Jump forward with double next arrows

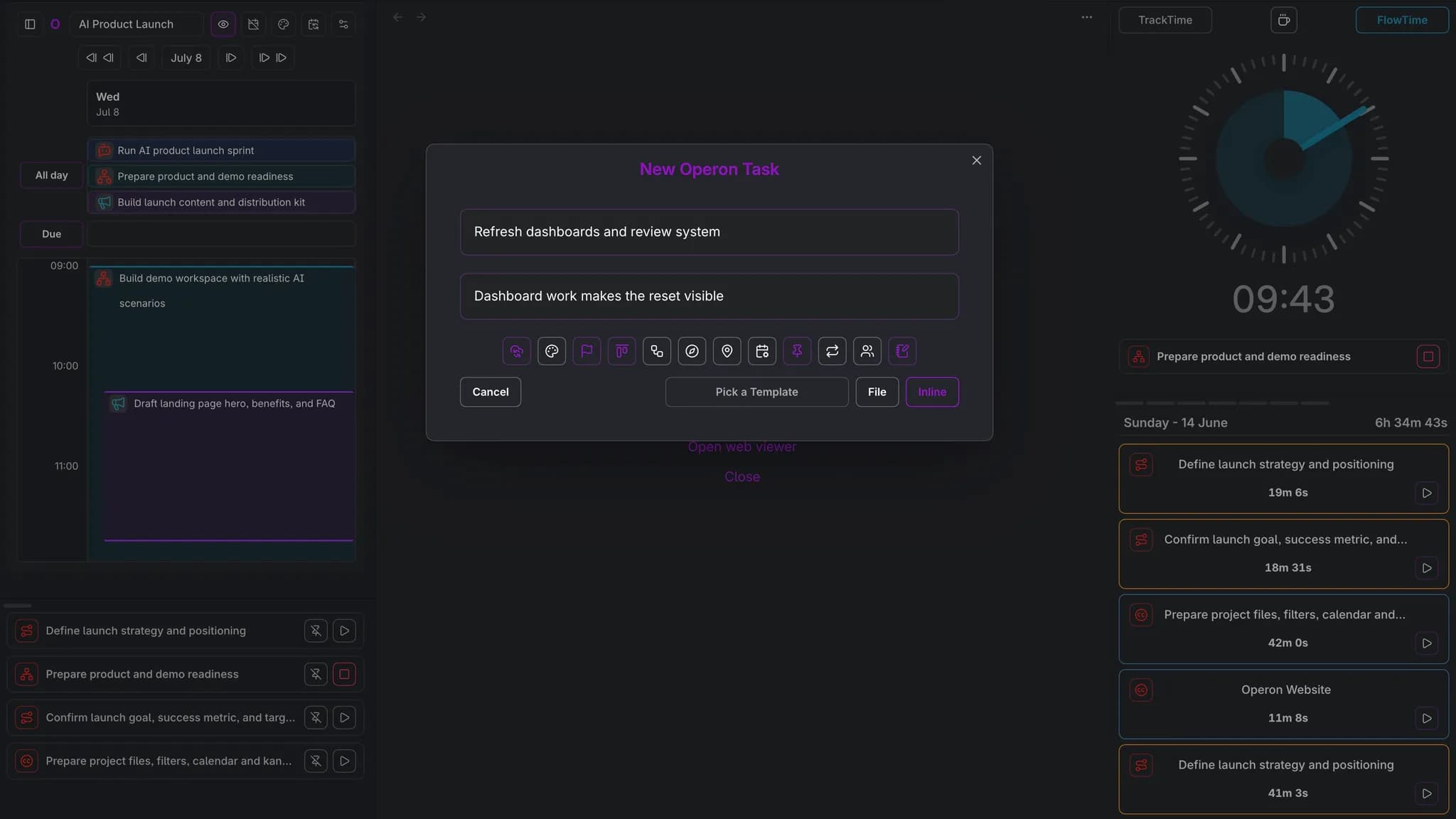[273, 58]
